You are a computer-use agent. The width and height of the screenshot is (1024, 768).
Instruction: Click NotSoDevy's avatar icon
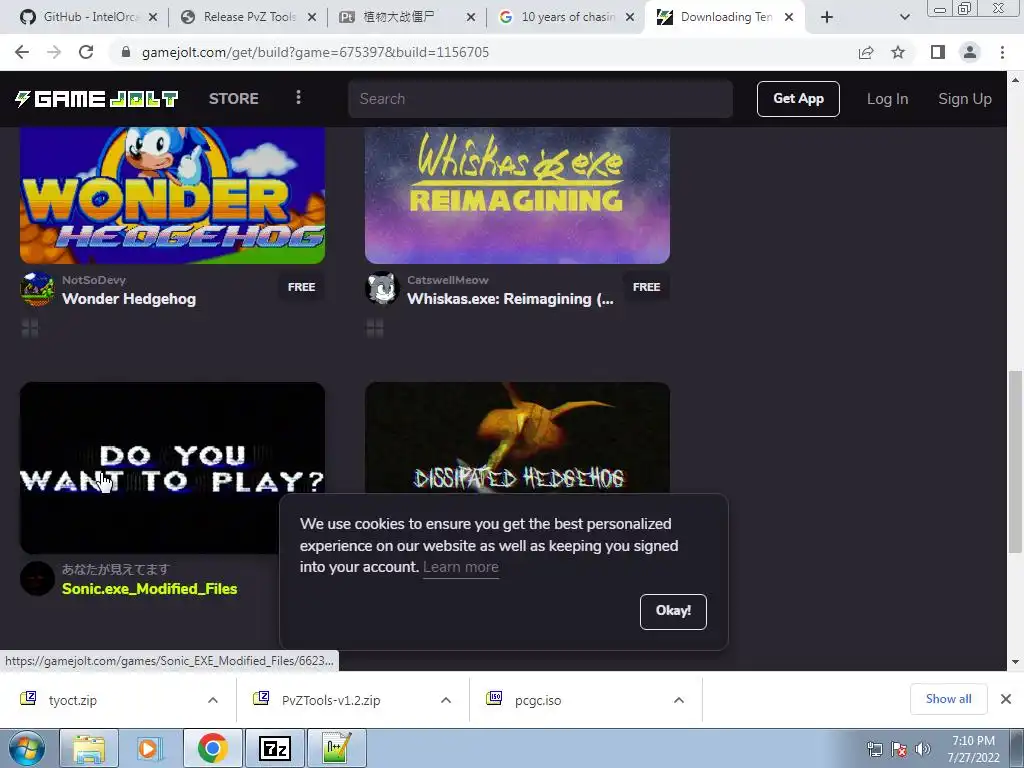tap(37, 289)
